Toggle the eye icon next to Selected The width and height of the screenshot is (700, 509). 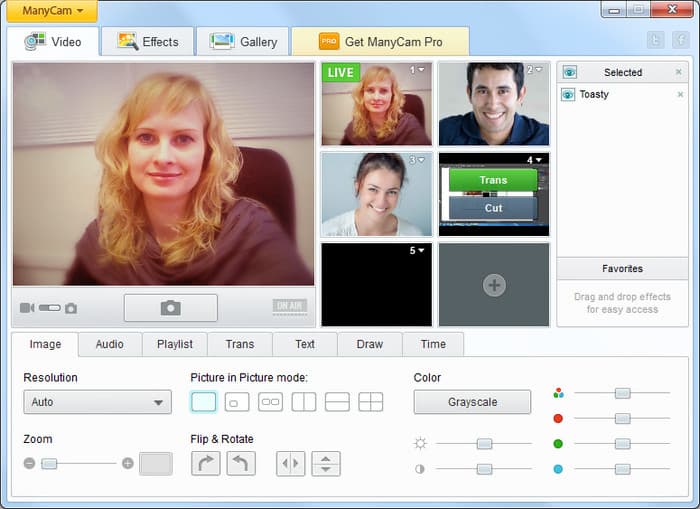[x=570, y=72]
